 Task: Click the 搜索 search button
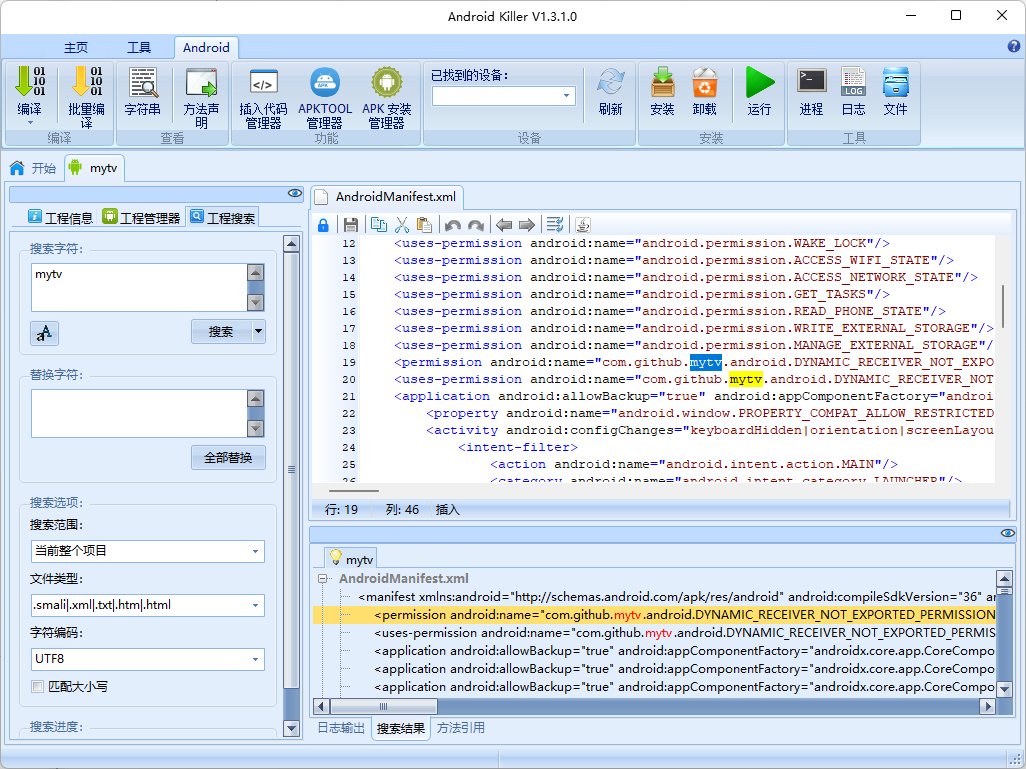[x=221, y=332]
